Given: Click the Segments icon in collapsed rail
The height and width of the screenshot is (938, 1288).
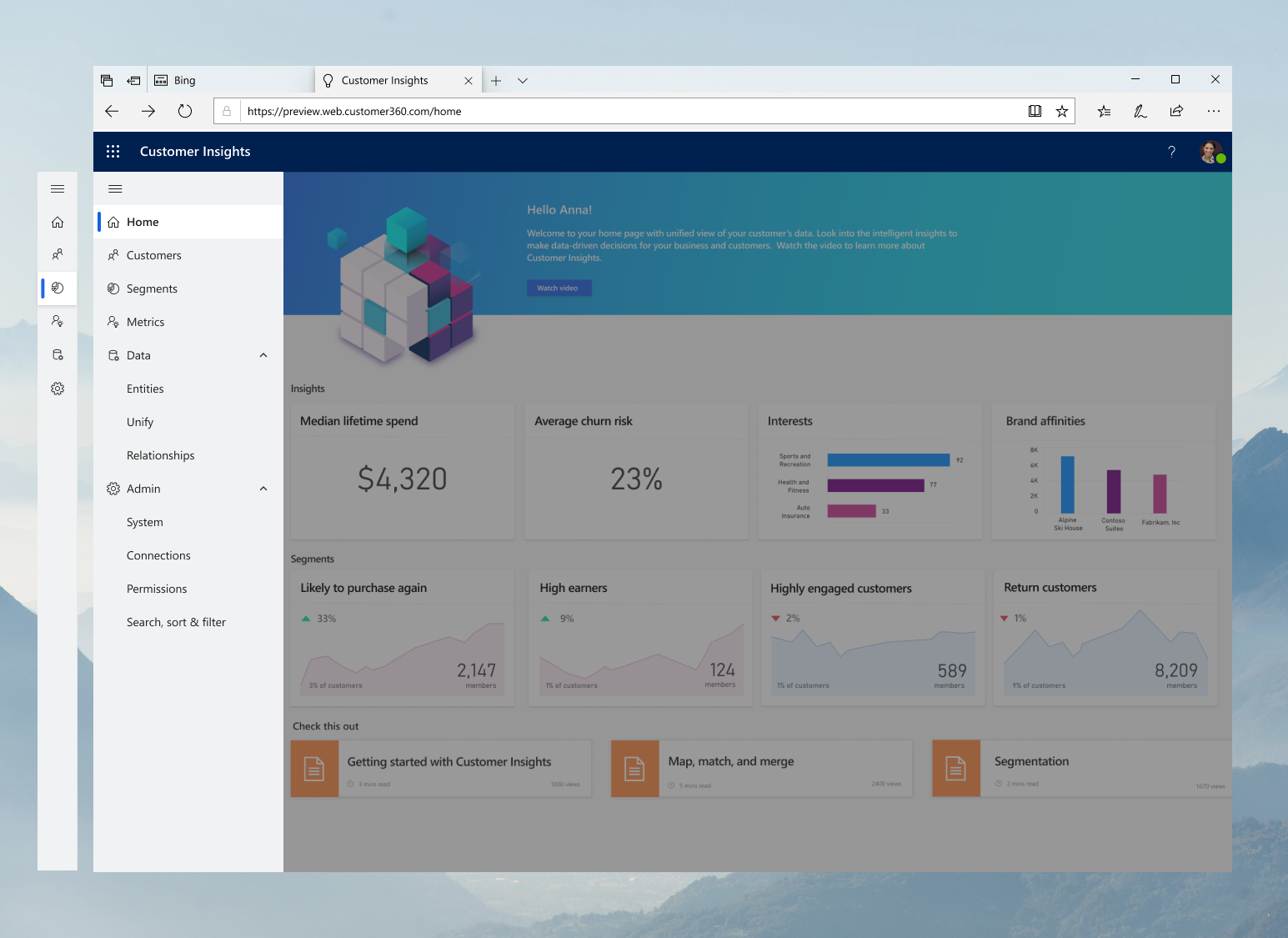Looking at the screenshot, I should [58, 288].
